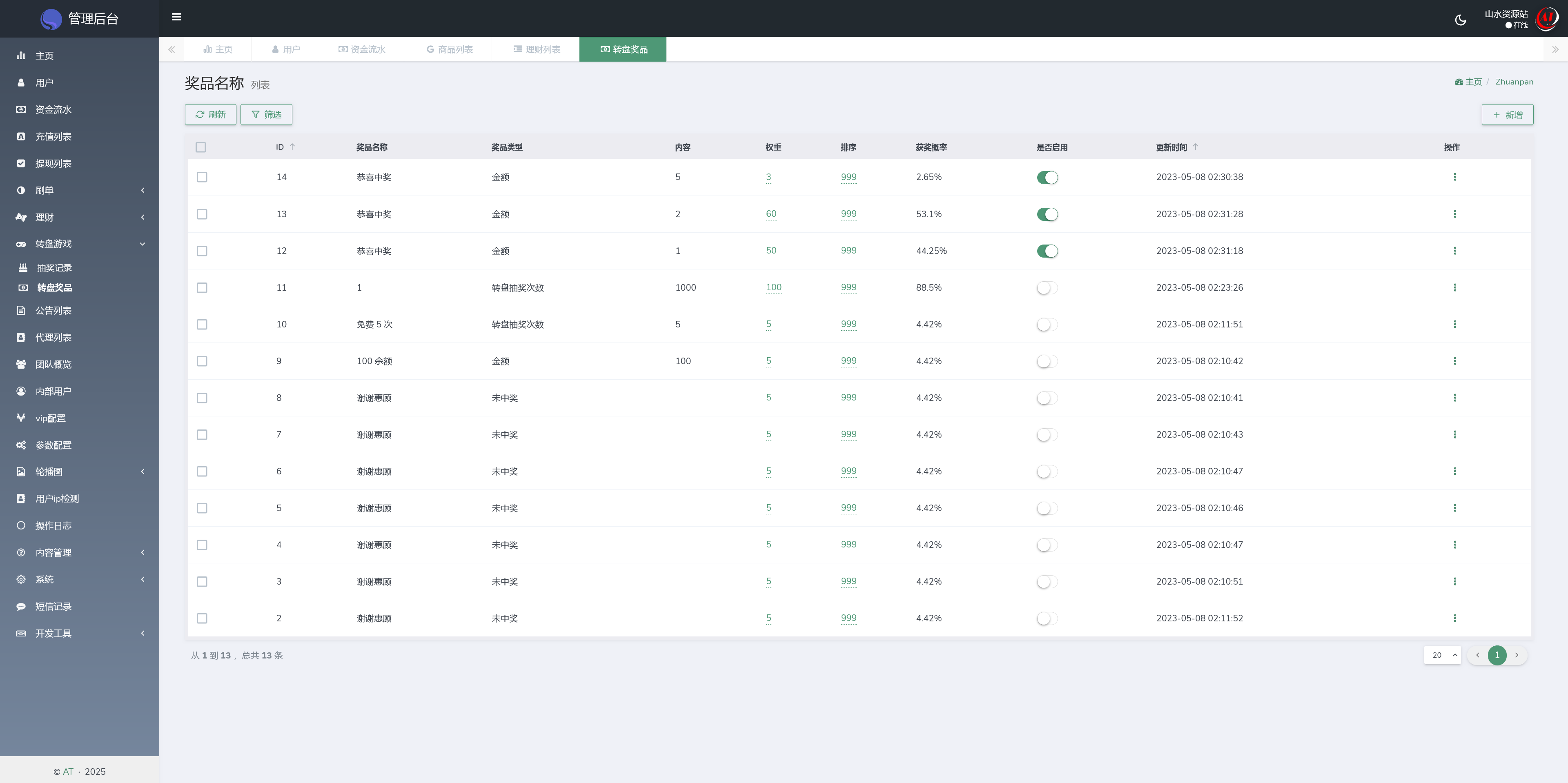Viewport: 1568px width, 783px height.
Task: Open 短信记录 from sidebar
Action: (53, 607)
